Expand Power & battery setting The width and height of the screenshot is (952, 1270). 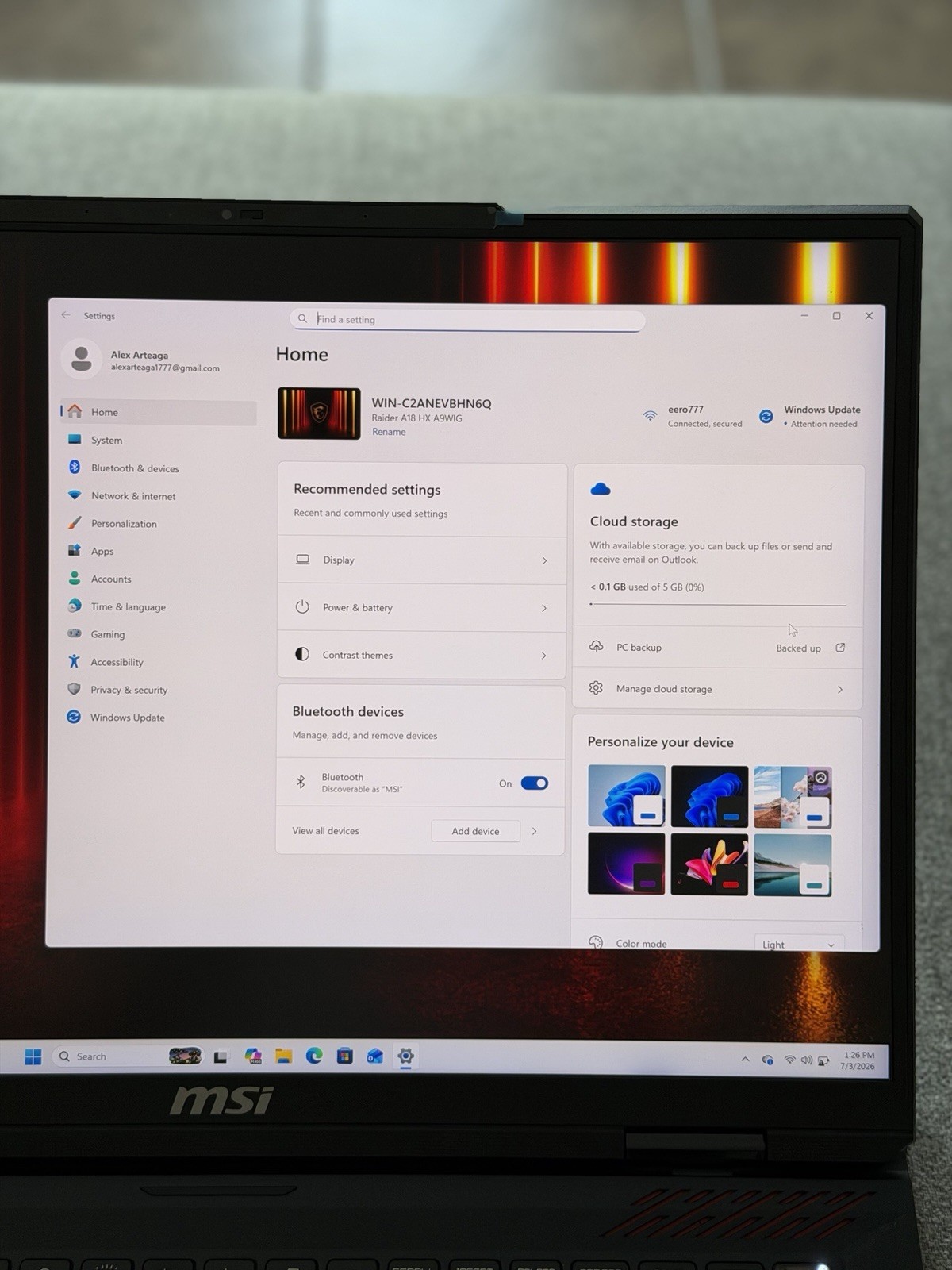point(421,608)
